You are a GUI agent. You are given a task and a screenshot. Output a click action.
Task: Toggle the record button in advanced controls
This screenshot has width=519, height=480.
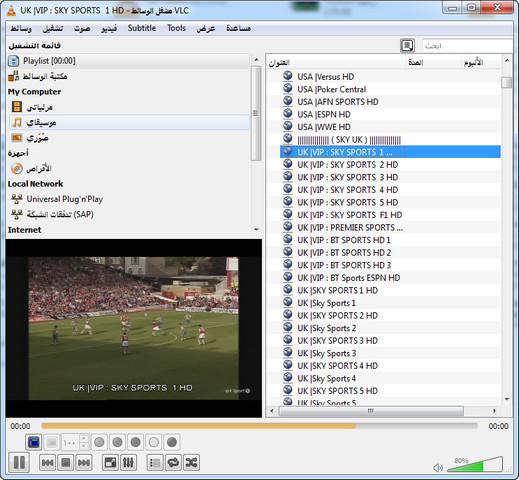[99, 442]
